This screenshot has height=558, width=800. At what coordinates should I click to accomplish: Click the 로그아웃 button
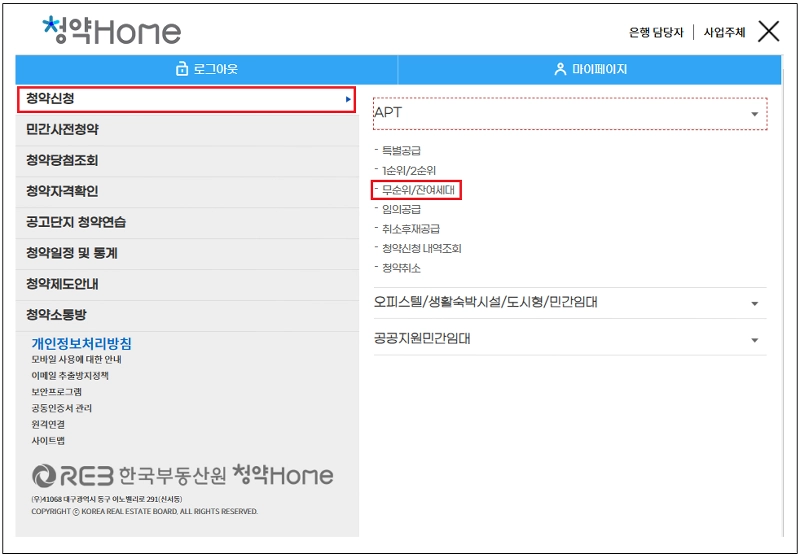click(x=206, y=69)
